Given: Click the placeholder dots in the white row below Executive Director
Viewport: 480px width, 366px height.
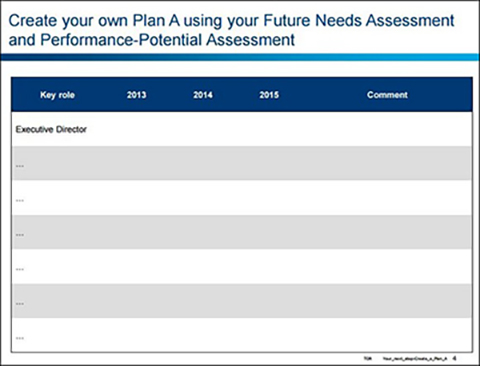Looking at the screenshot, I should [20, 200].
